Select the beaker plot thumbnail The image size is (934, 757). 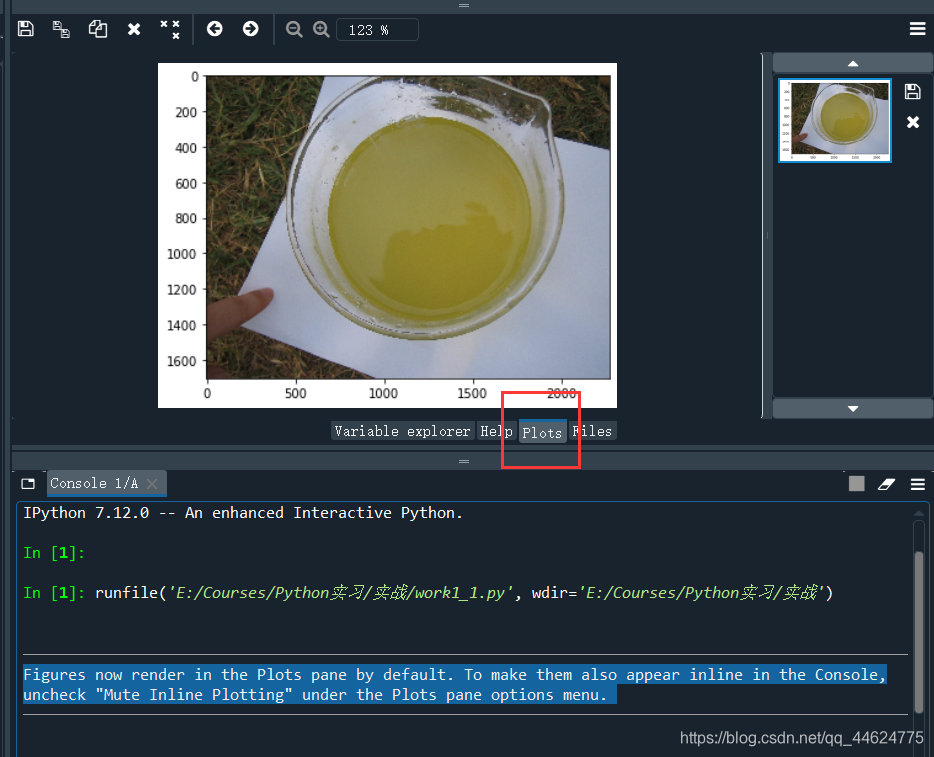tap(835, 120)
